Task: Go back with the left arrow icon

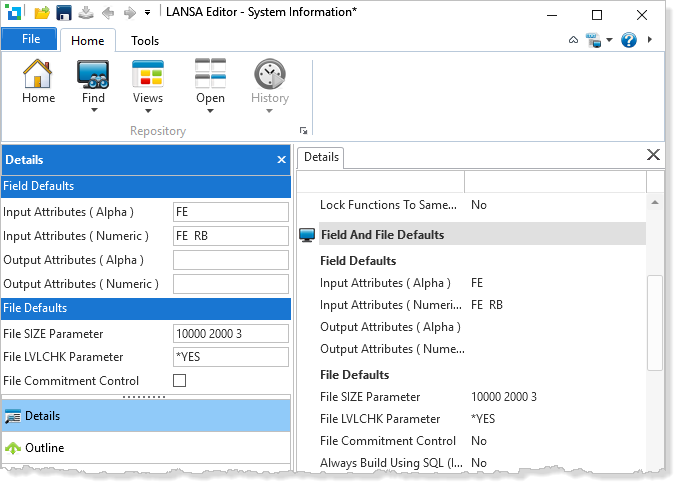Action: (108, 13)
